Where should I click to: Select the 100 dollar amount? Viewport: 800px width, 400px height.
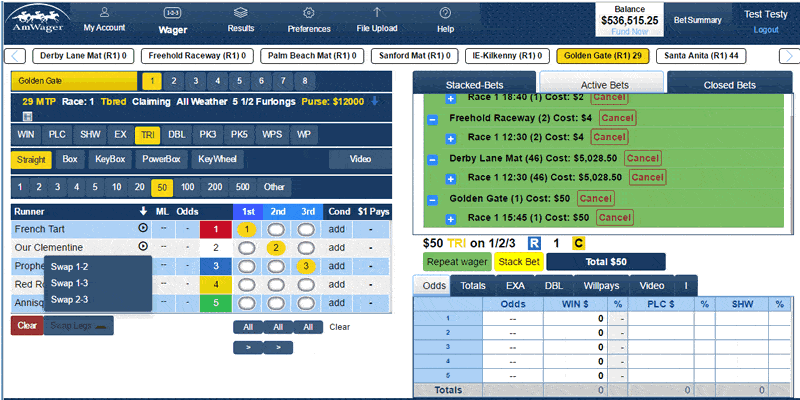tap(187, 187)
